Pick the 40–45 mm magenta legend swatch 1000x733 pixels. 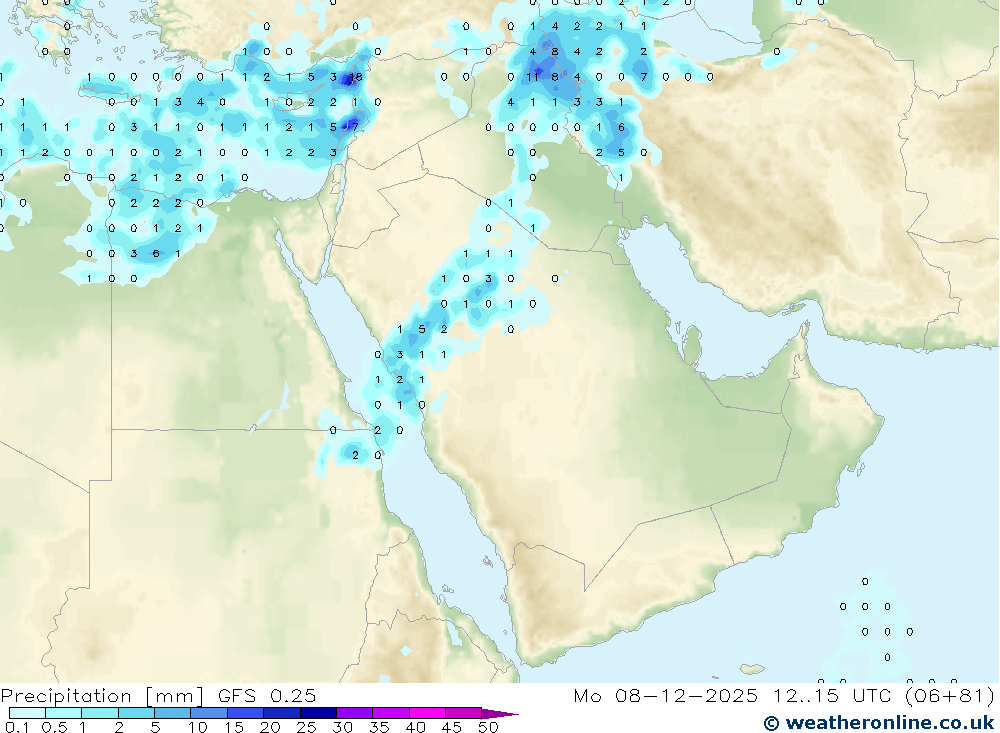(427, 713)
